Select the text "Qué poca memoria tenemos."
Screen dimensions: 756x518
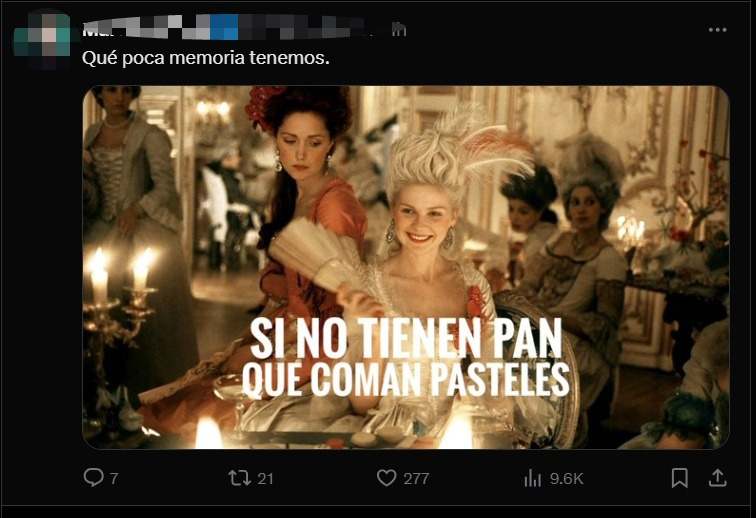(206, 58)
